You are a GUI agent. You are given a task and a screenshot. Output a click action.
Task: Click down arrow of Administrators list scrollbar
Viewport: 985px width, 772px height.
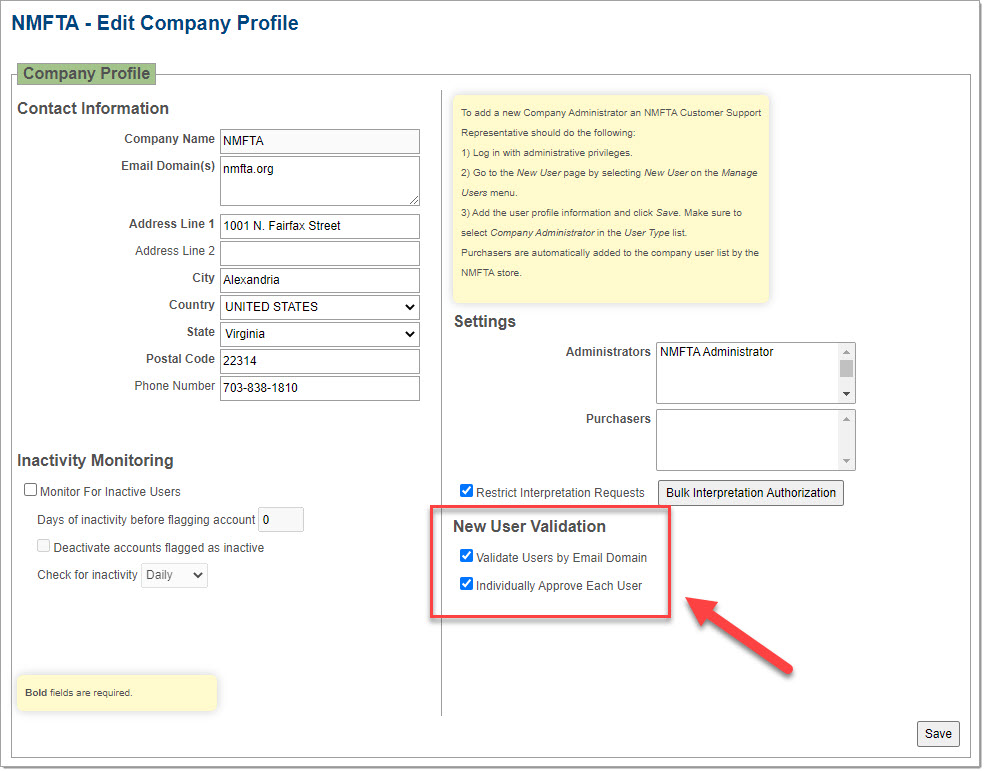coord(848,394)
